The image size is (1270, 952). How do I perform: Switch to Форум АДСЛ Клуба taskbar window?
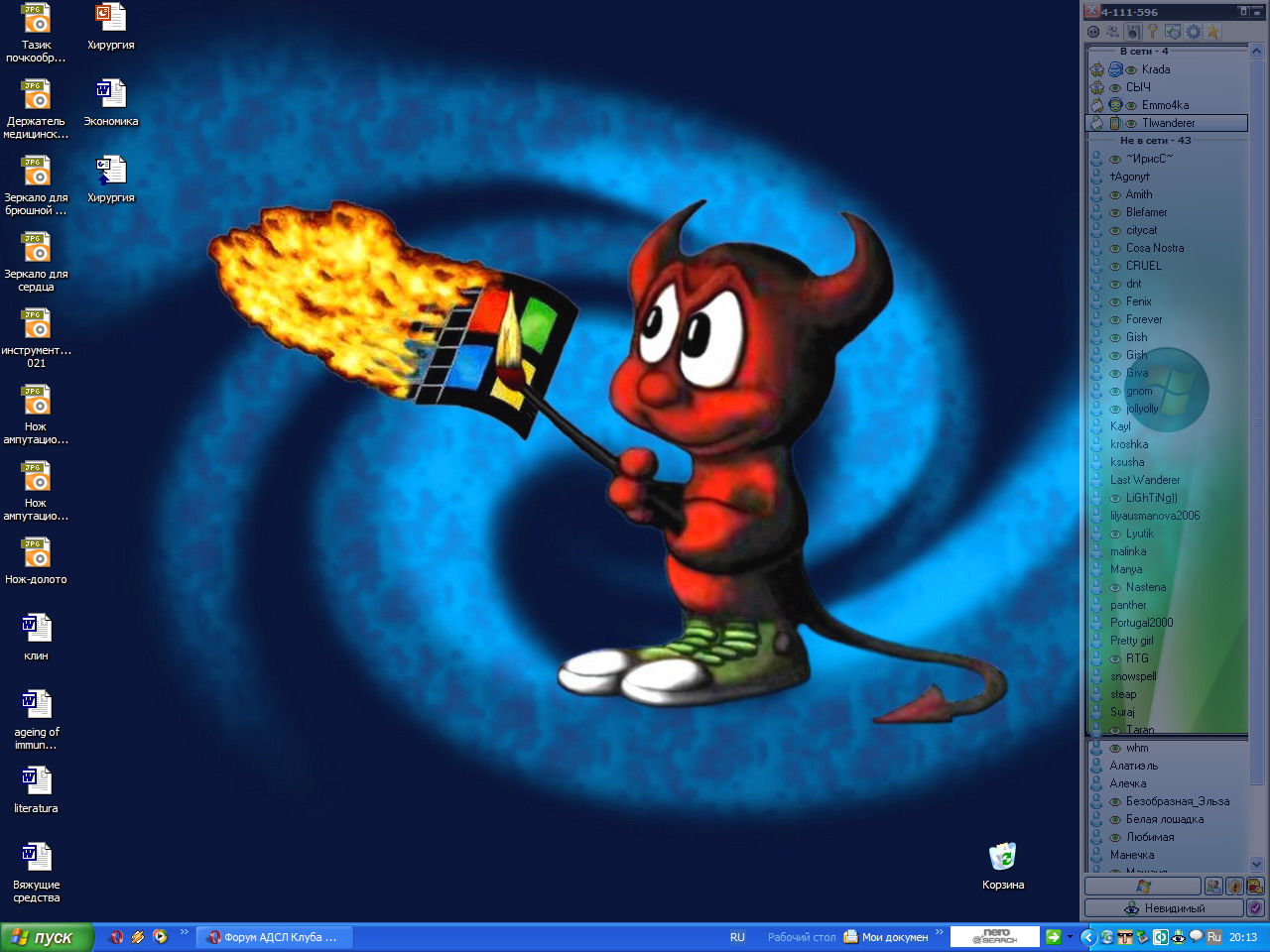point(273,937)
